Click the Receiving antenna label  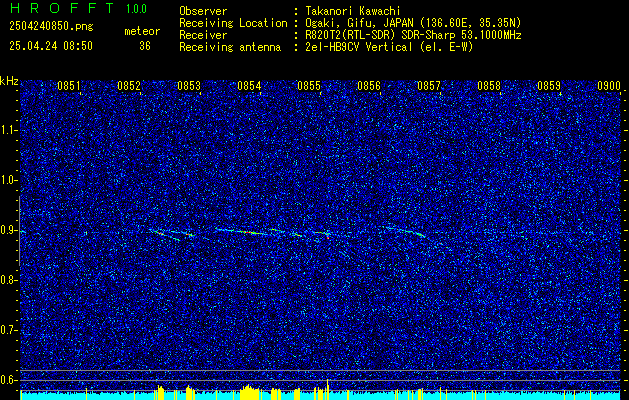pos(230,47)
